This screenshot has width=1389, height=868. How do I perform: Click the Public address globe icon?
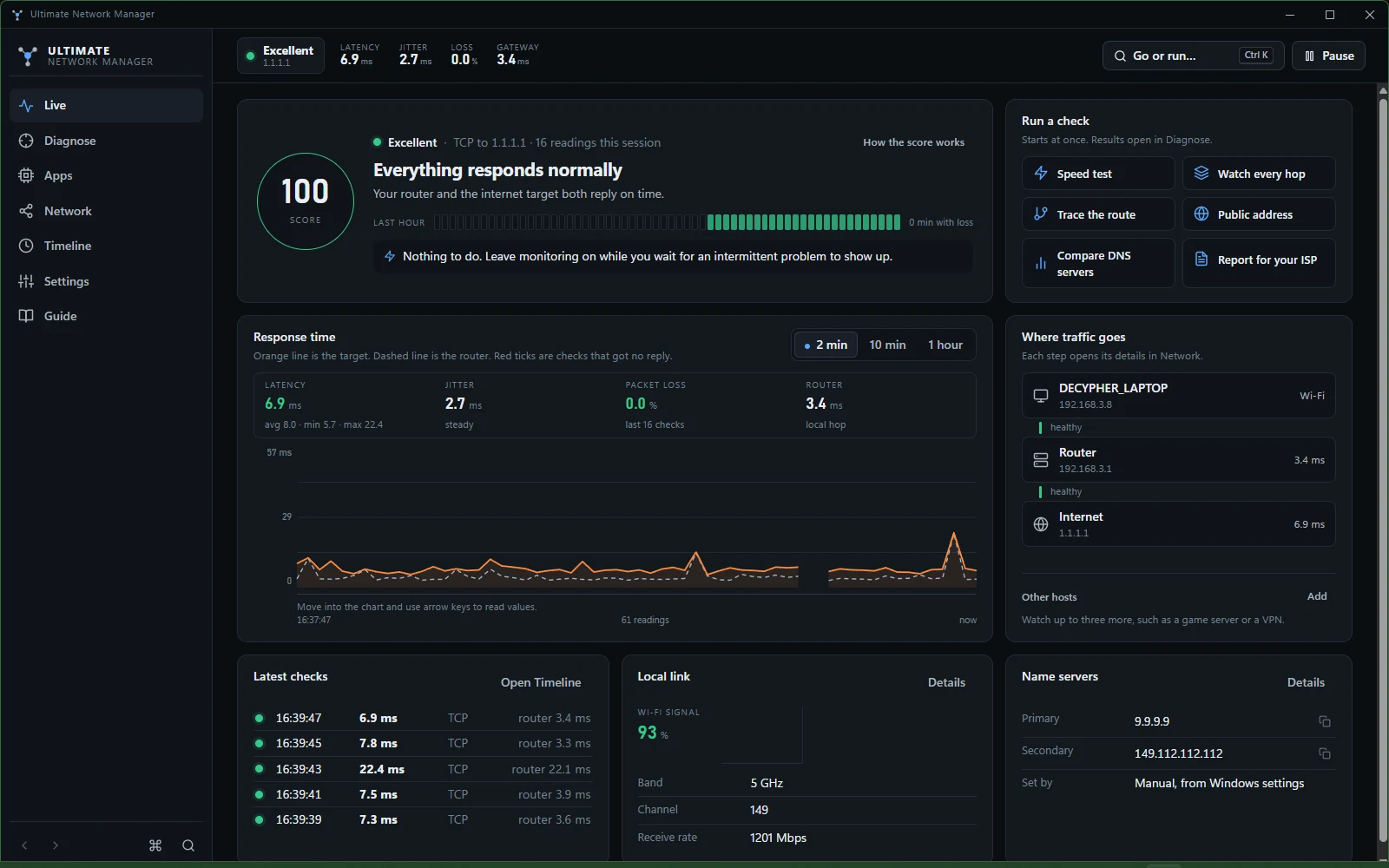(1201, 214)
